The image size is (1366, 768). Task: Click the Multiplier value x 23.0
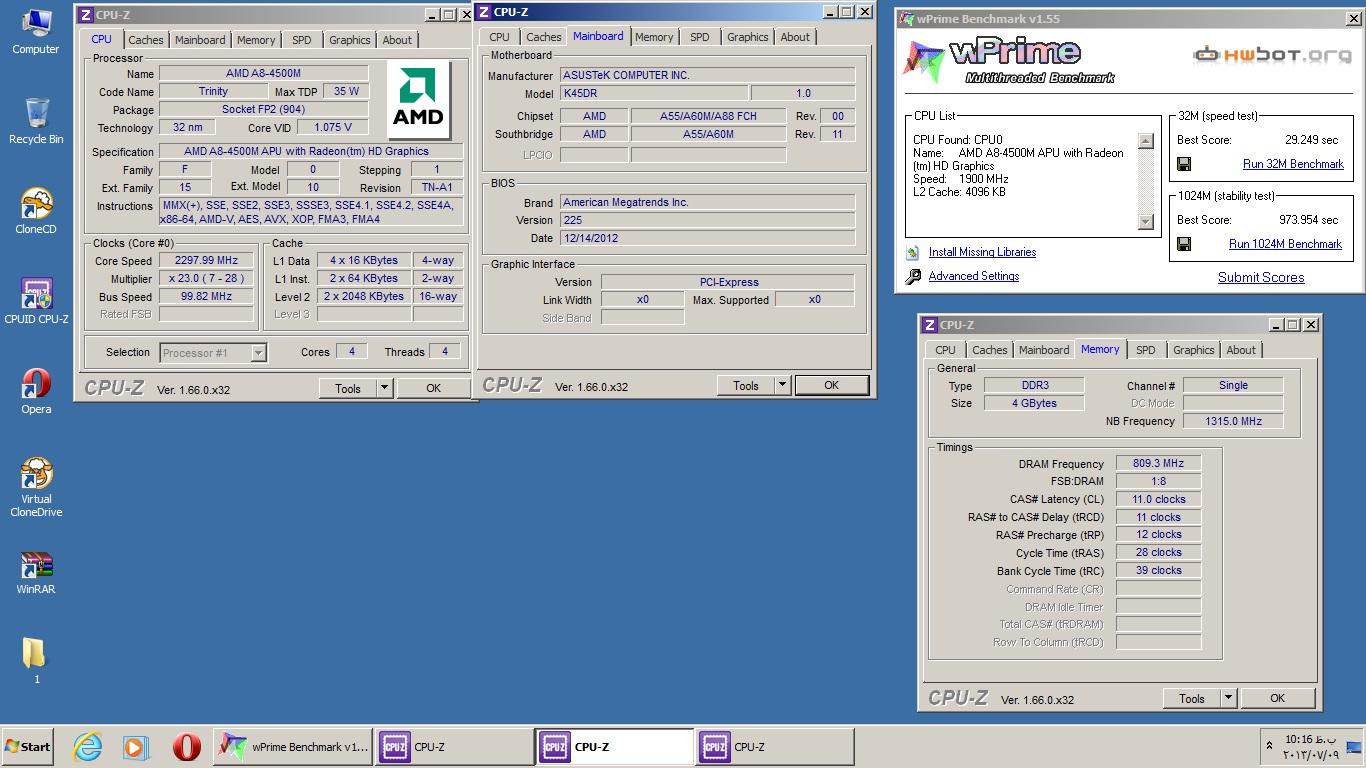click(x=206, y=279)
